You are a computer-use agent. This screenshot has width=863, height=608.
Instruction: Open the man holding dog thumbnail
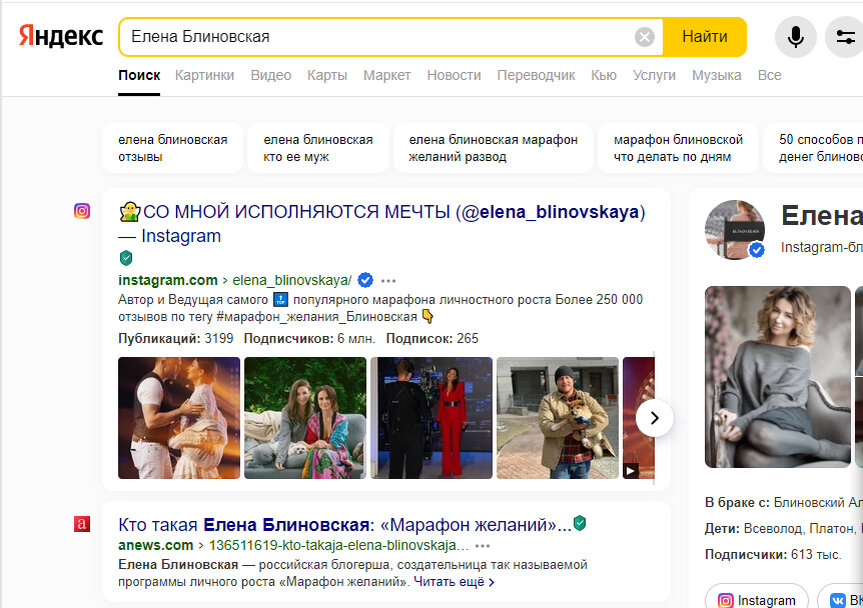click(558, 418)
